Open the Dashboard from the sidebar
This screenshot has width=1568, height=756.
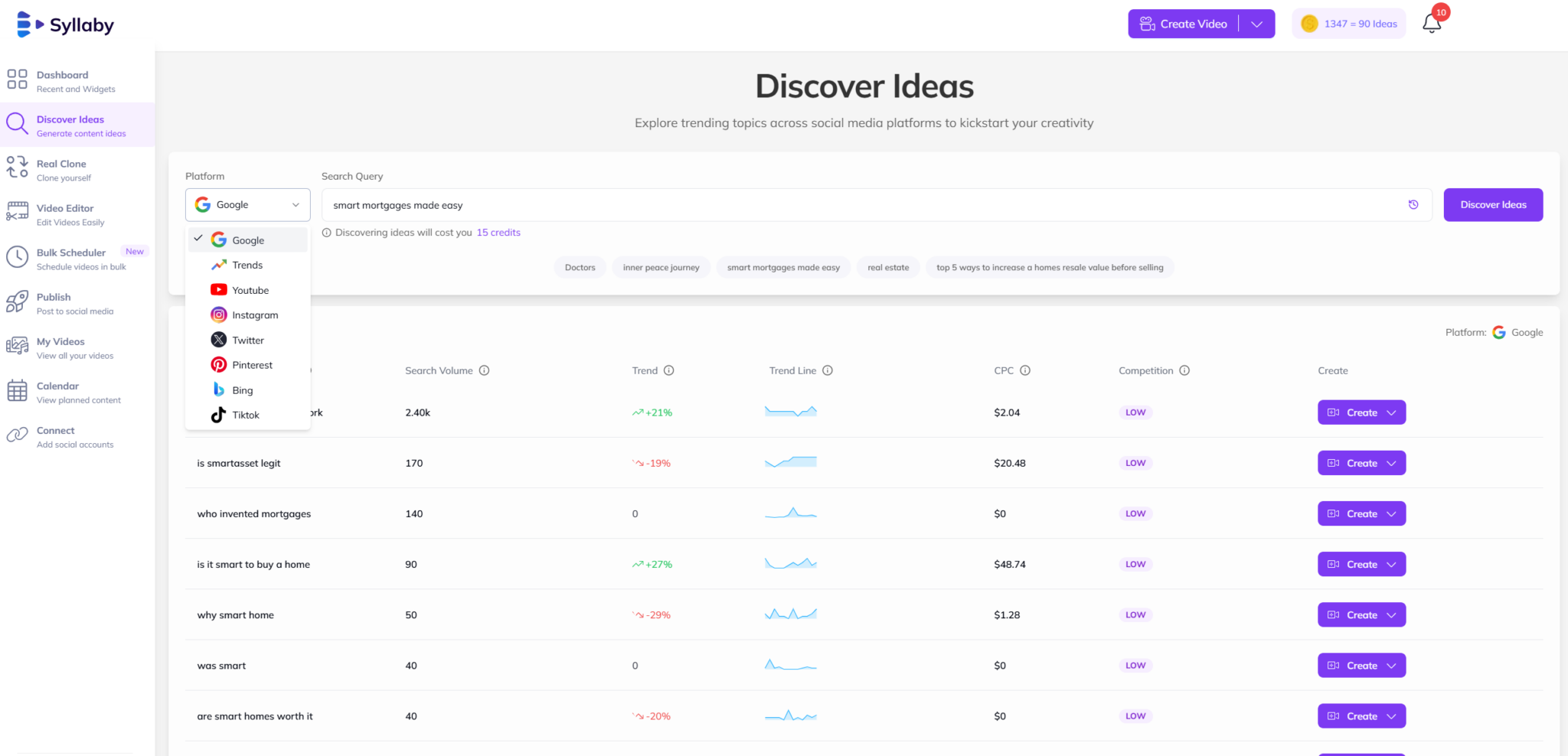(x=63, y=80)
